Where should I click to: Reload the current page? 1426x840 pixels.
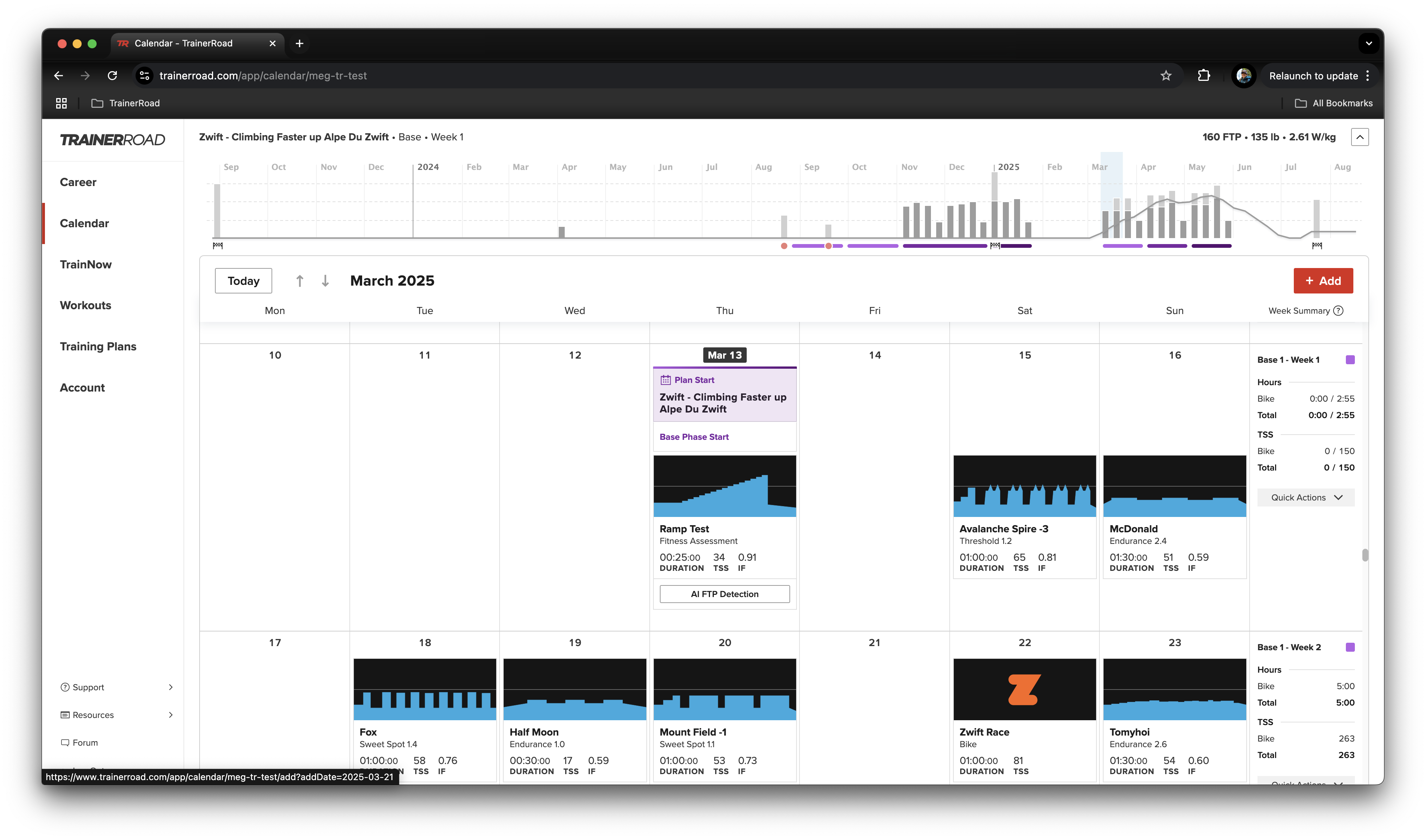113,76
